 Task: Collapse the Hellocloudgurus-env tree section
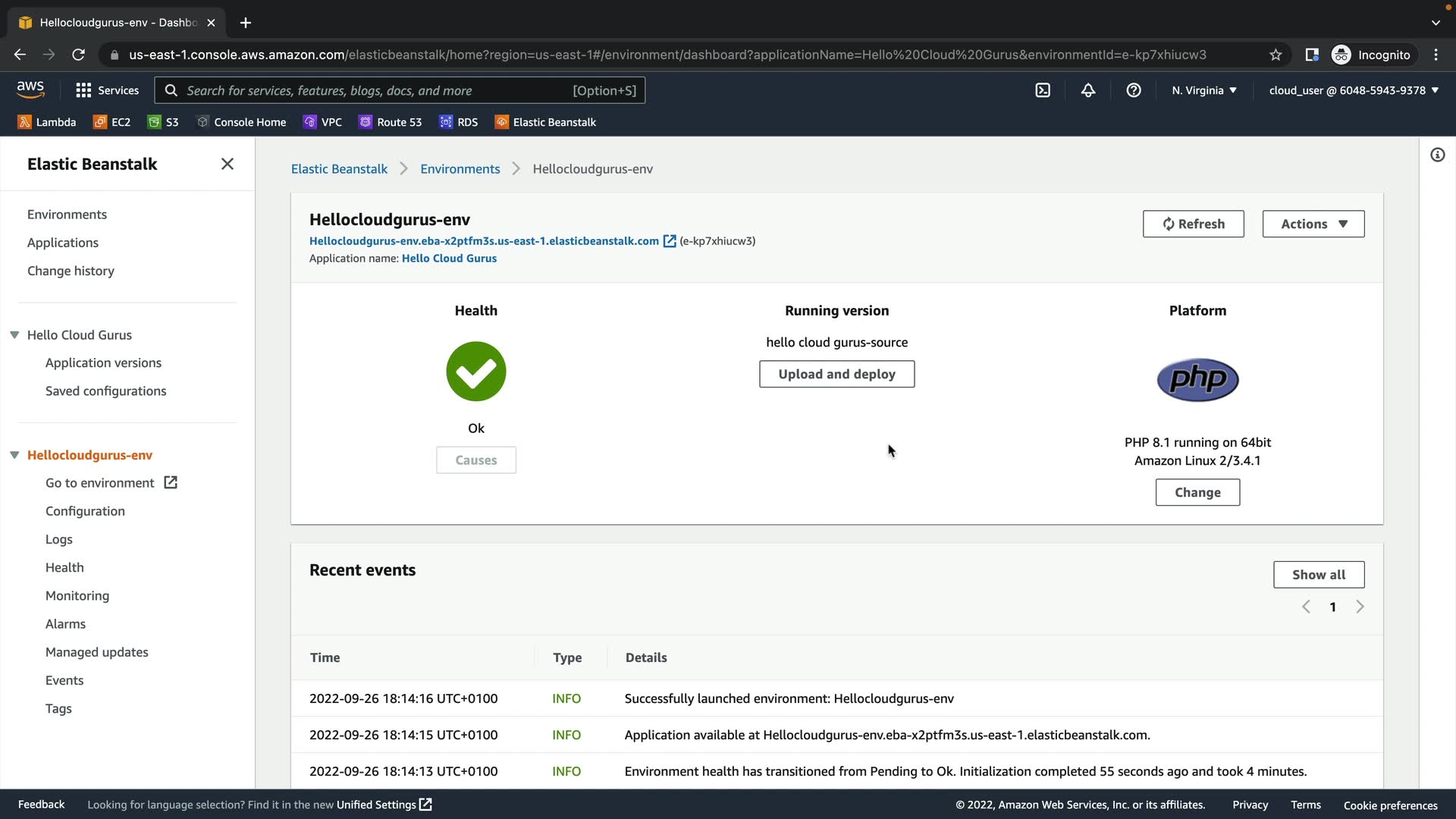14,455
